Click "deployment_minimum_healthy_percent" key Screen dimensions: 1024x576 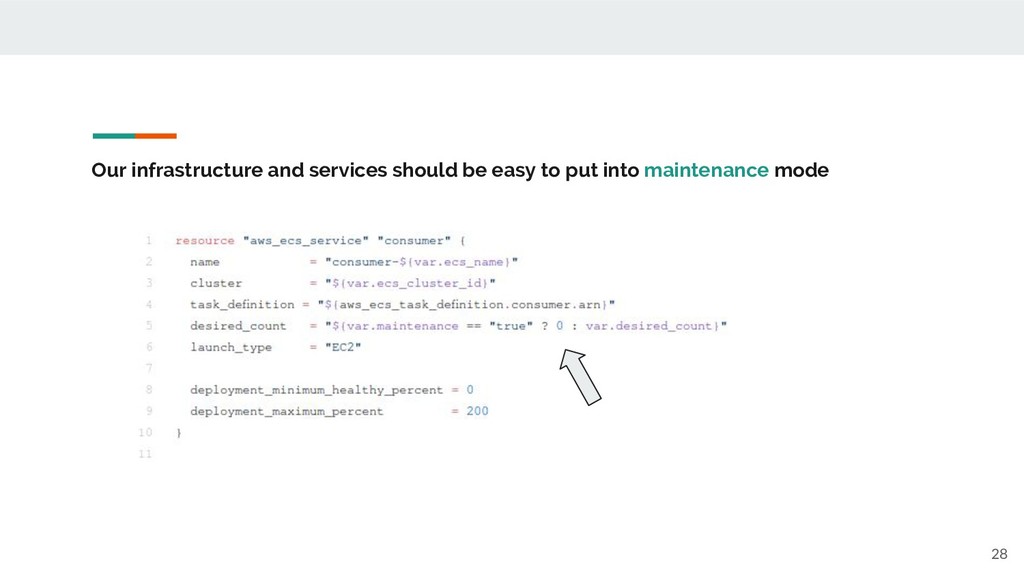(x=317, y=390)
